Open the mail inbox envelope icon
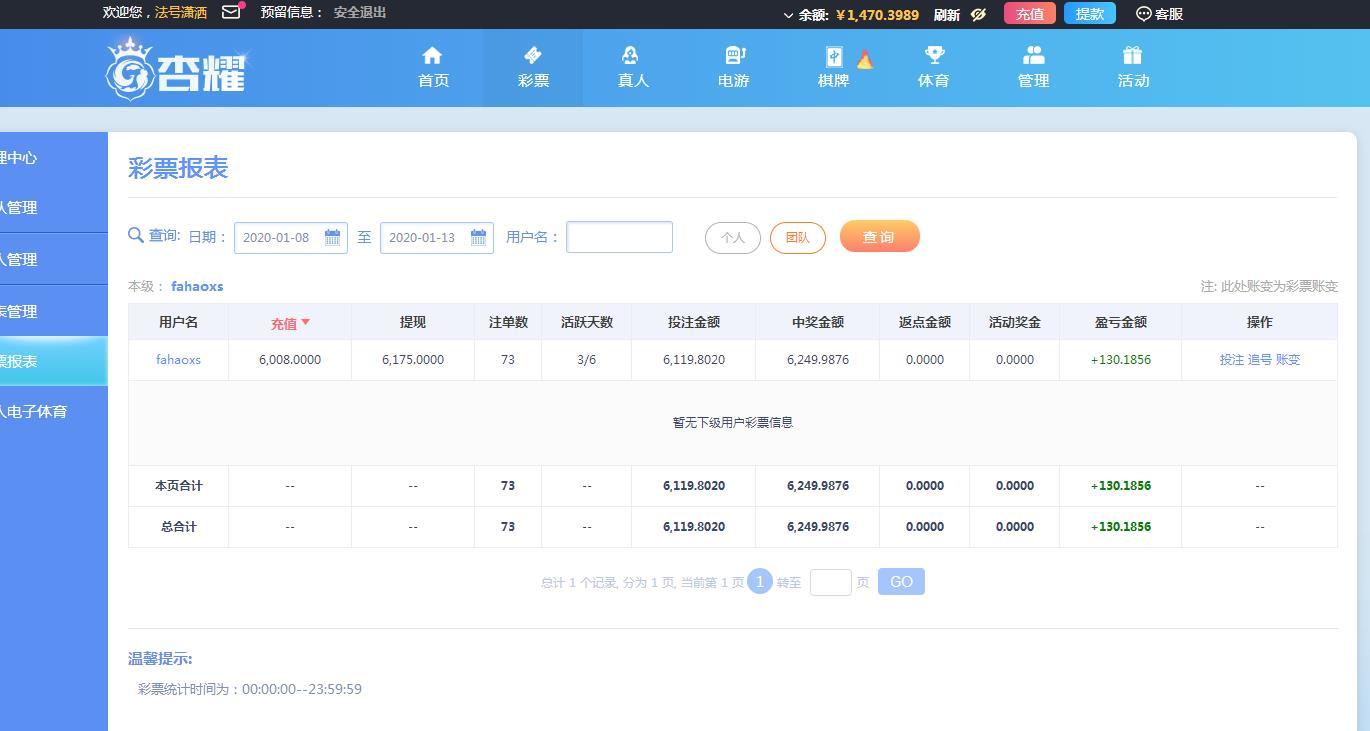The image size is (1370, 731). pos(231,13)
